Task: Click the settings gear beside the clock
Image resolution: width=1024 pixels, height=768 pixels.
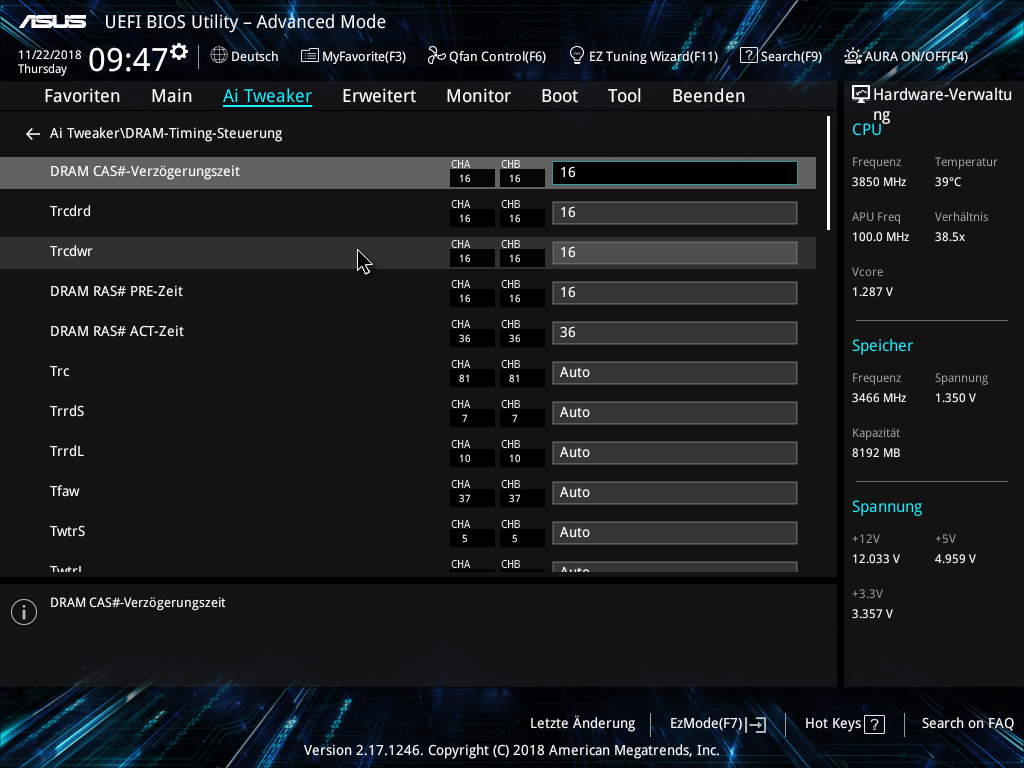Action: pos(179,52)
